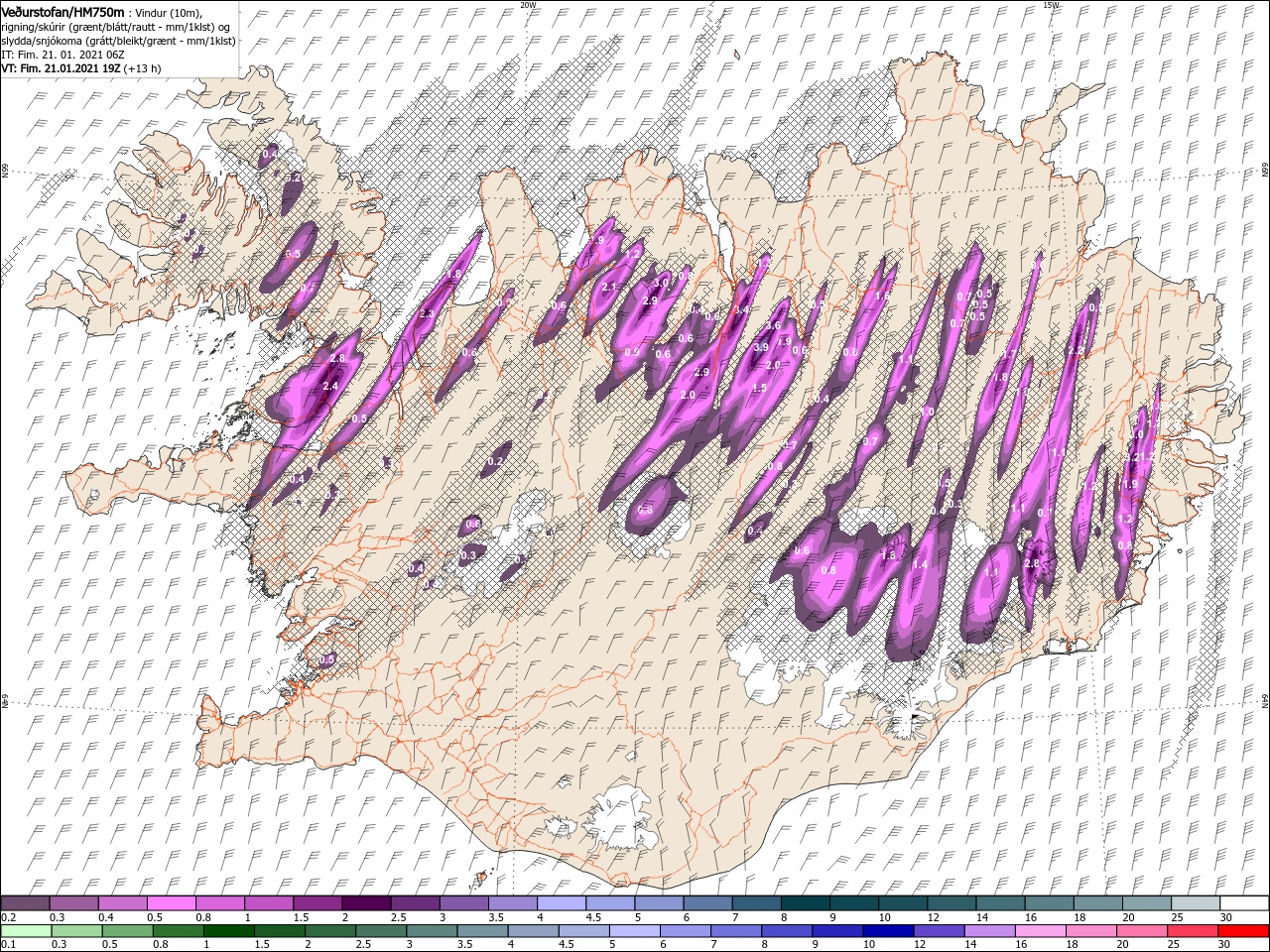Select the violet rain swatch at 12
Image resolution: width=1270 pixels, height=952 pixels.
939,931
